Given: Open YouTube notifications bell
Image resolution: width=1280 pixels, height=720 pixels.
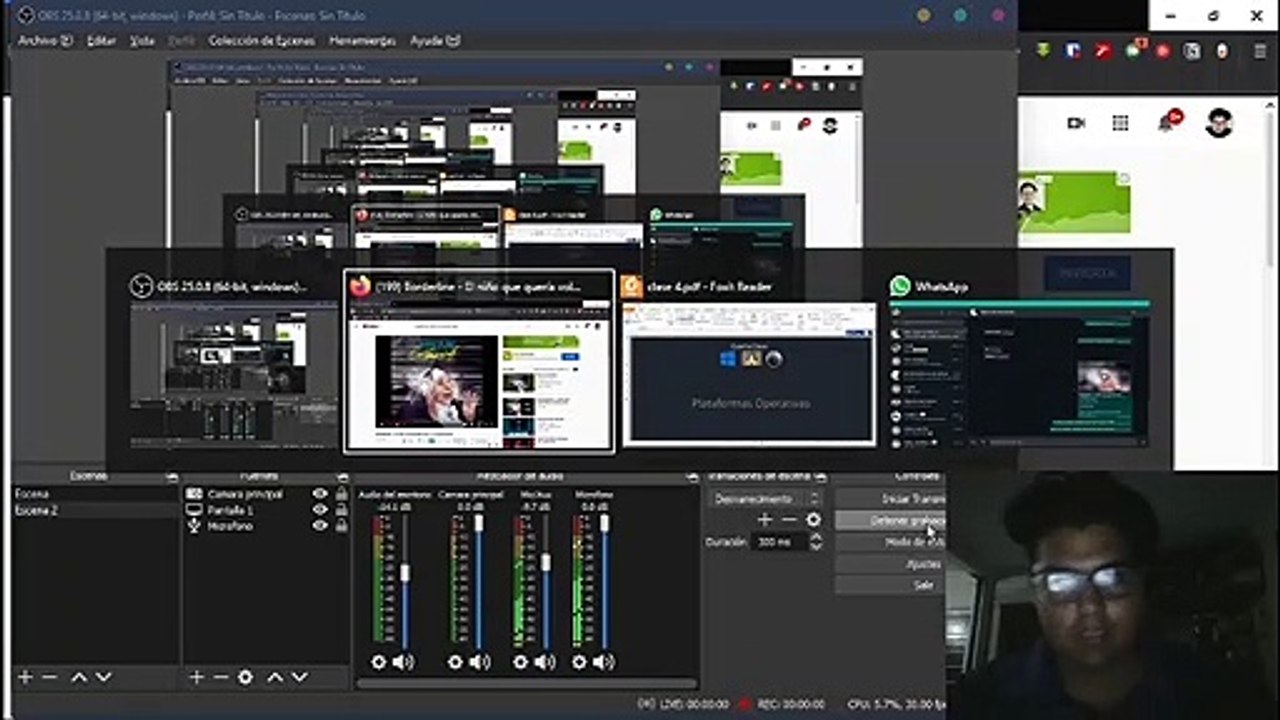Looking at the screenshot, I should (1167, 122).
